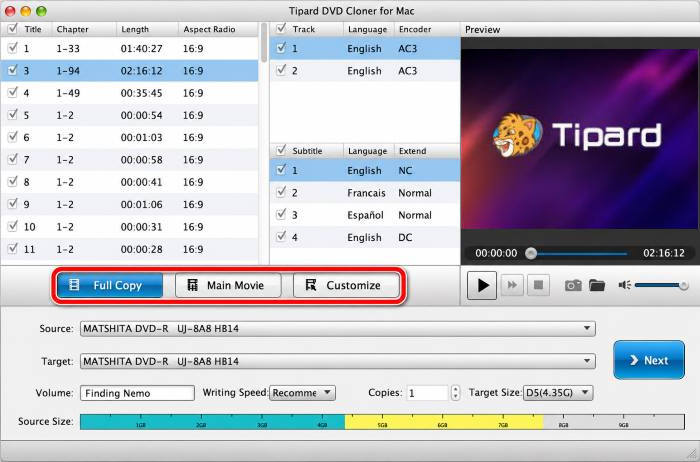The height and width of the screenshot is (462, 700).
Task: Select title length 00:35:45
Action: click(142, 93)
